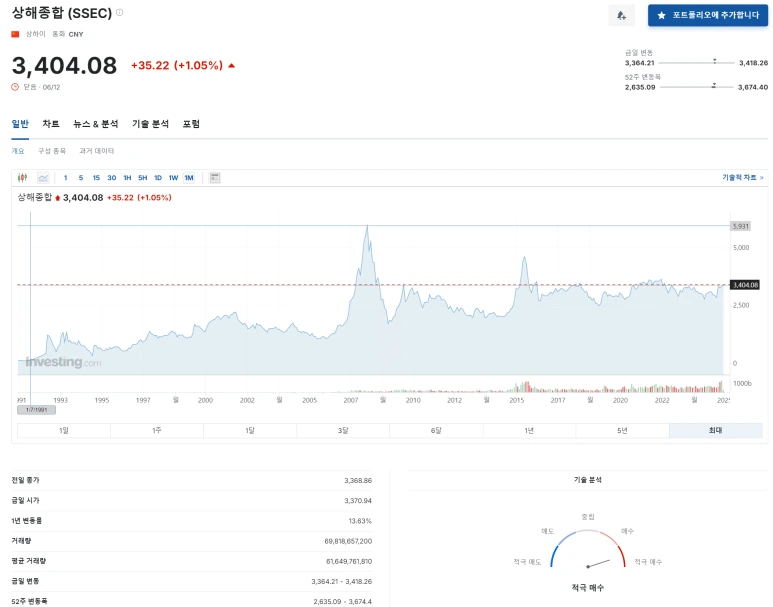Click the 평균 거래량 value 61,649,761,810

pyautogui.click(x=349, y=561)
